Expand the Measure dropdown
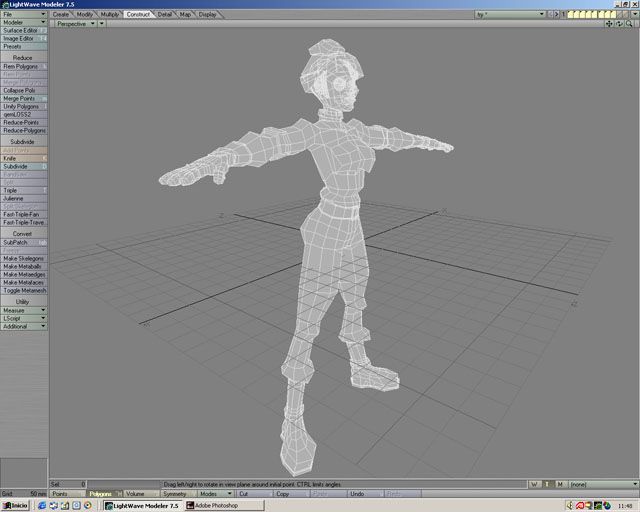Screen dimensions: 640x512 [x=24, y=310]
